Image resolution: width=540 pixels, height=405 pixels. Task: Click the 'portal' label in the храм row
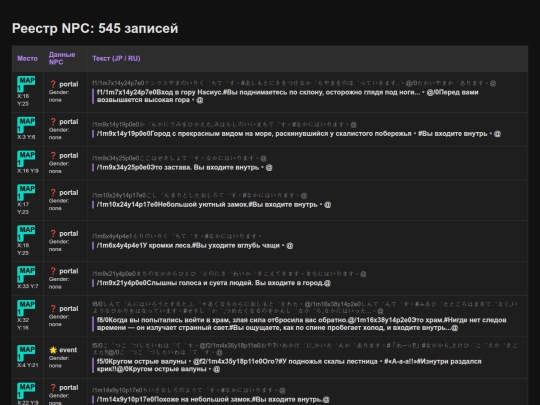coord(69,309)
